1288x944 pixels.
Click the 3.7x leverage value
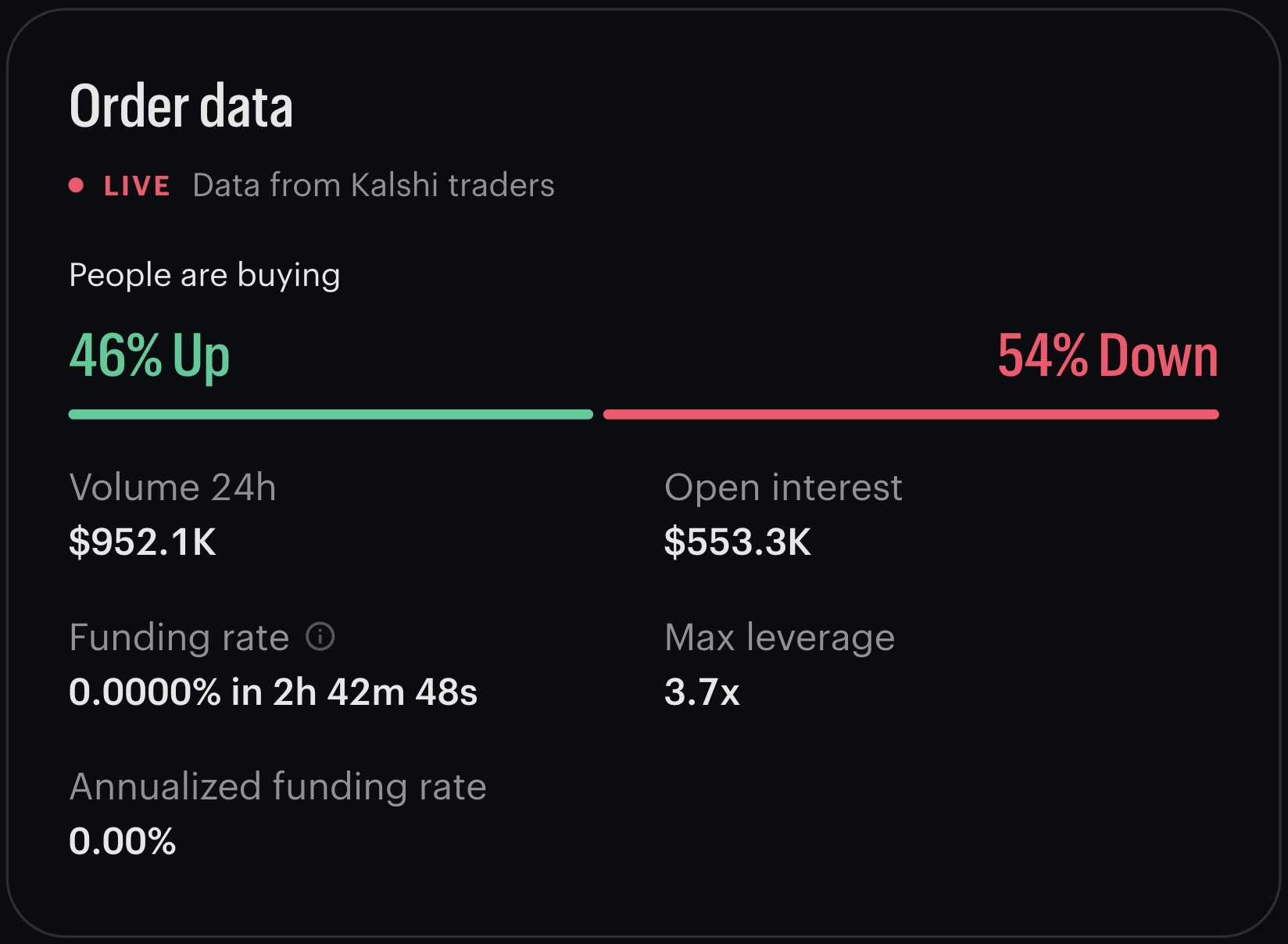702,692
